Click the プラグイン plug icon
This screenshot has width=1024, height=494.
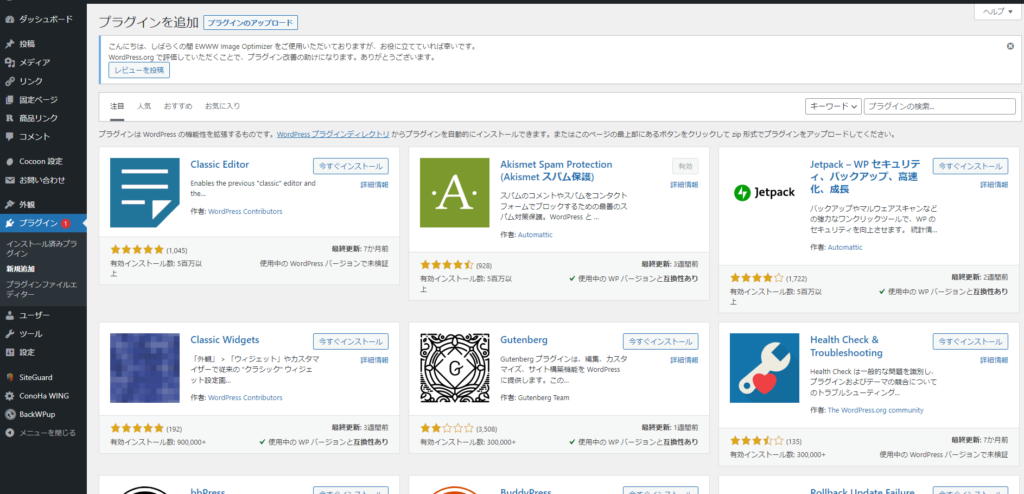(10, 223)
